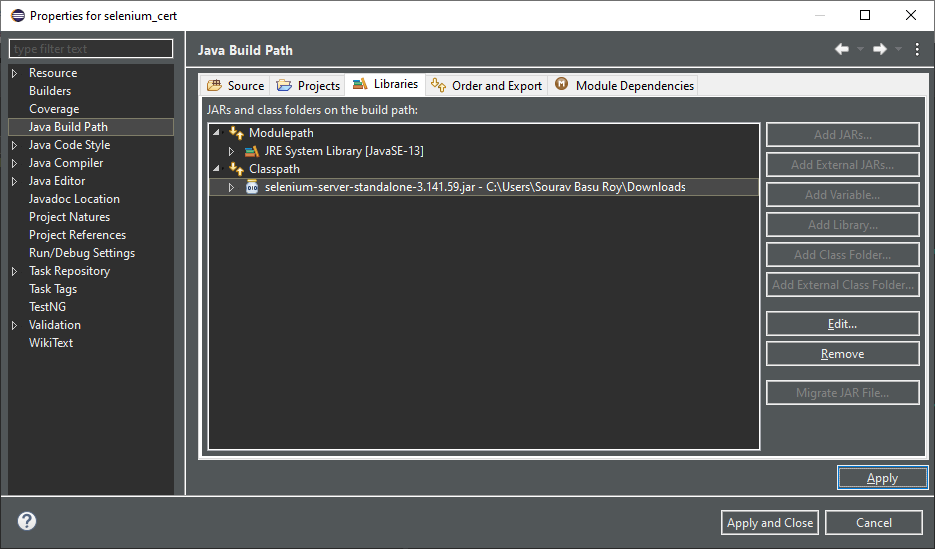Screen dimensions: 935x549
Task: Select Project Natures in the sidebar
Action: (70, 217)
